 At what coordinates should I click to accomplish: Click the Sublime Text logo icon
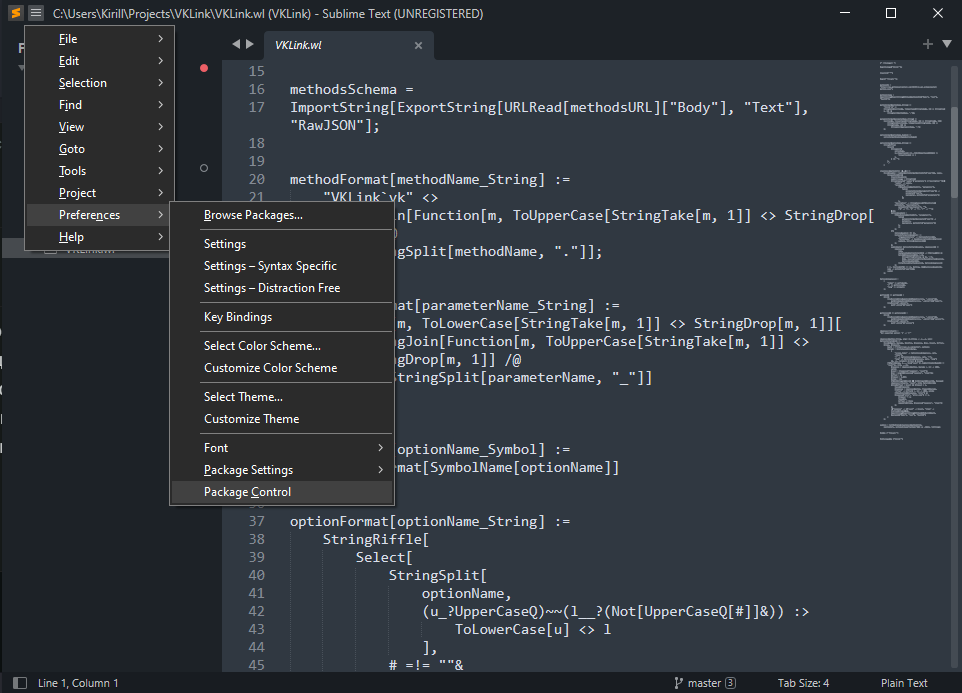[x=16, y=13]
